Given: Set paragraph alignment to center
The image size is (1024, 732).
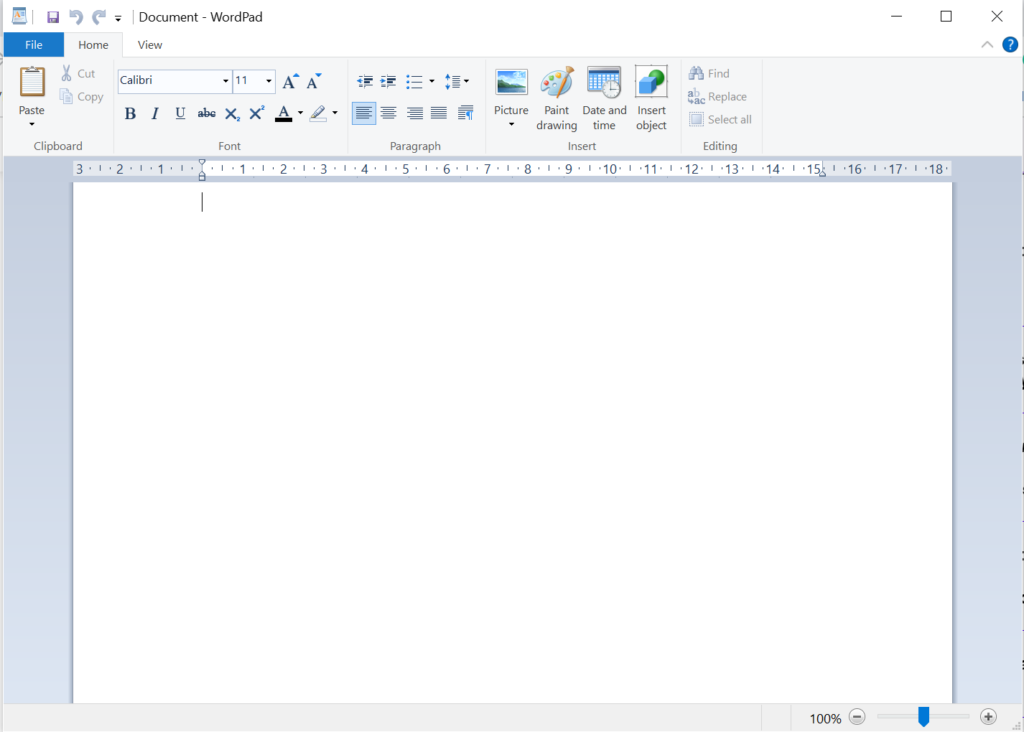Looking at the screenshot, I should point(389,112).
